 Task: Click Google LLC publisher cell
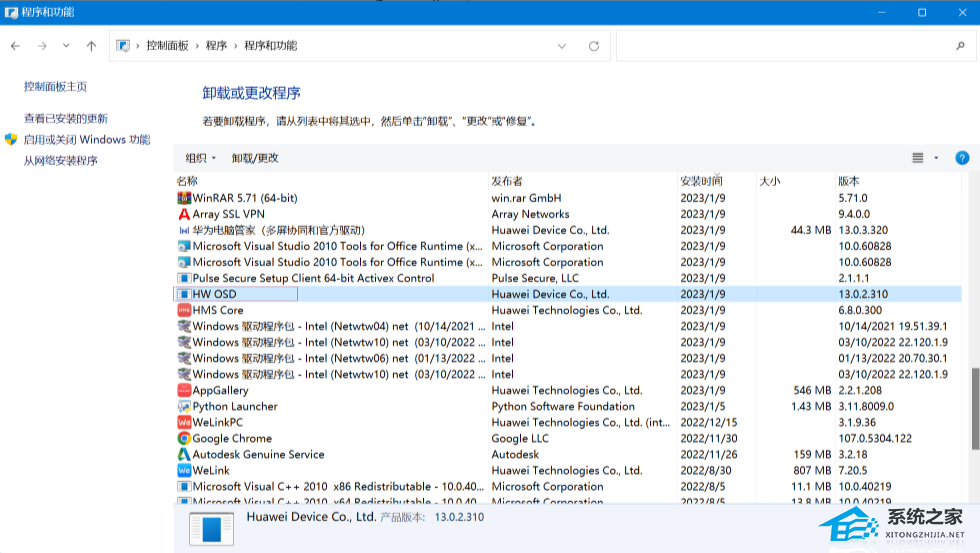click(520, 439)
